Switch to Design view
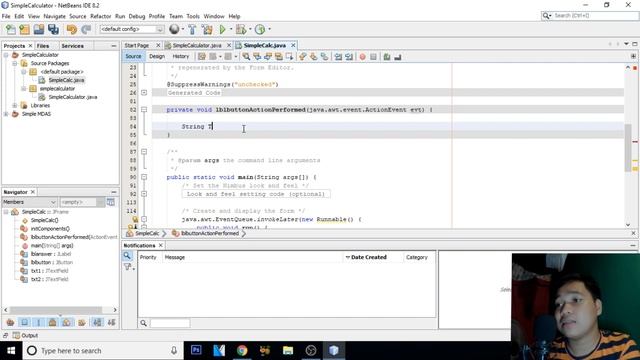Viewport: 640px width, 360px height. pyautogui.click(x=157, y=56)
